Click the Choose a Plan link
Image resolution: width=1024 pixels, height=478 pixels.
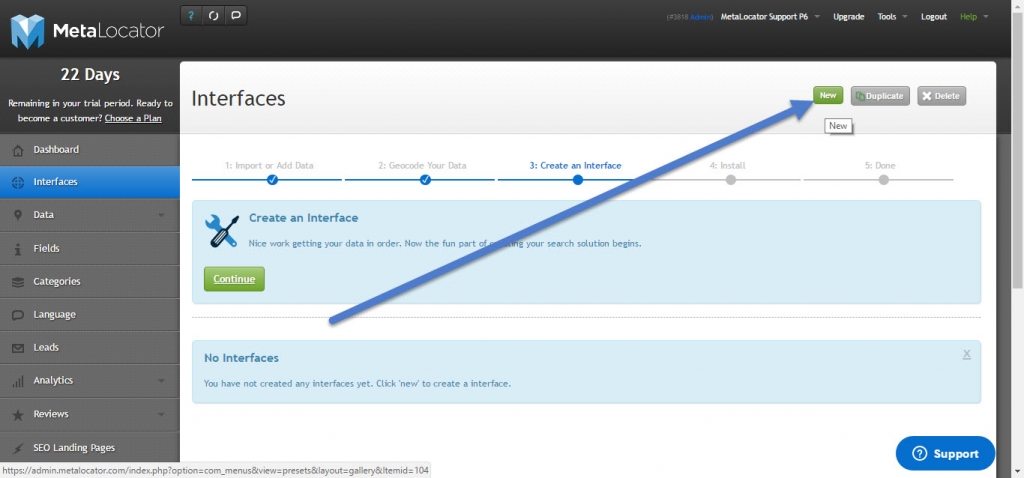133,118
